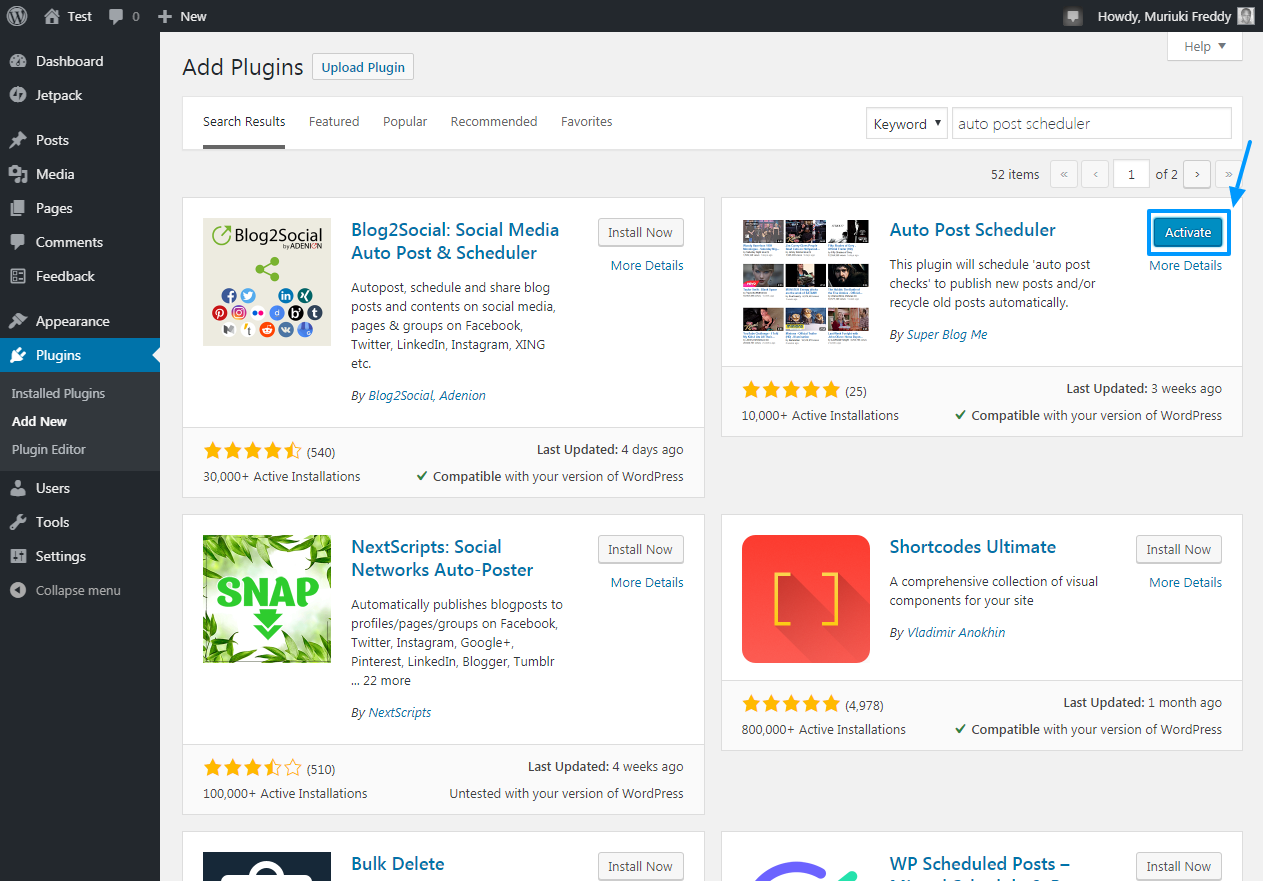Open the Feedback sidebar menu

click(80, 276)
